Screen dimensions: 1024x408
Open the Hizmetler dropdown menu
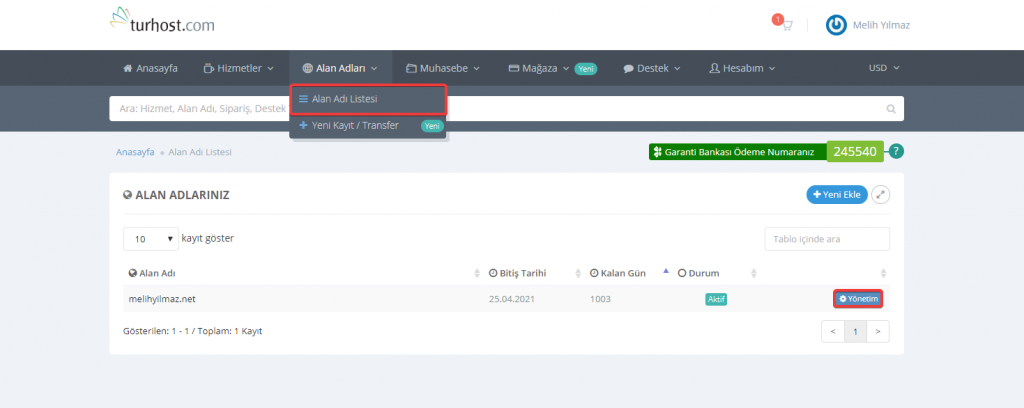point(238,68)
